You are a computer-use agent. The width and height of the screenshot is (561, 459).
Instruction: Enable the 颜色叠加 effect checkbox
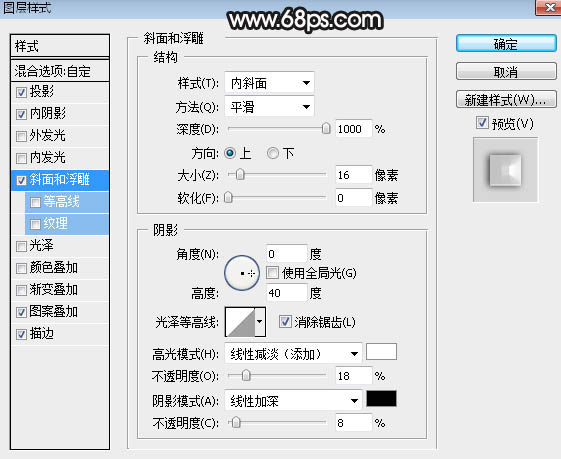click(x=21, y=268)
